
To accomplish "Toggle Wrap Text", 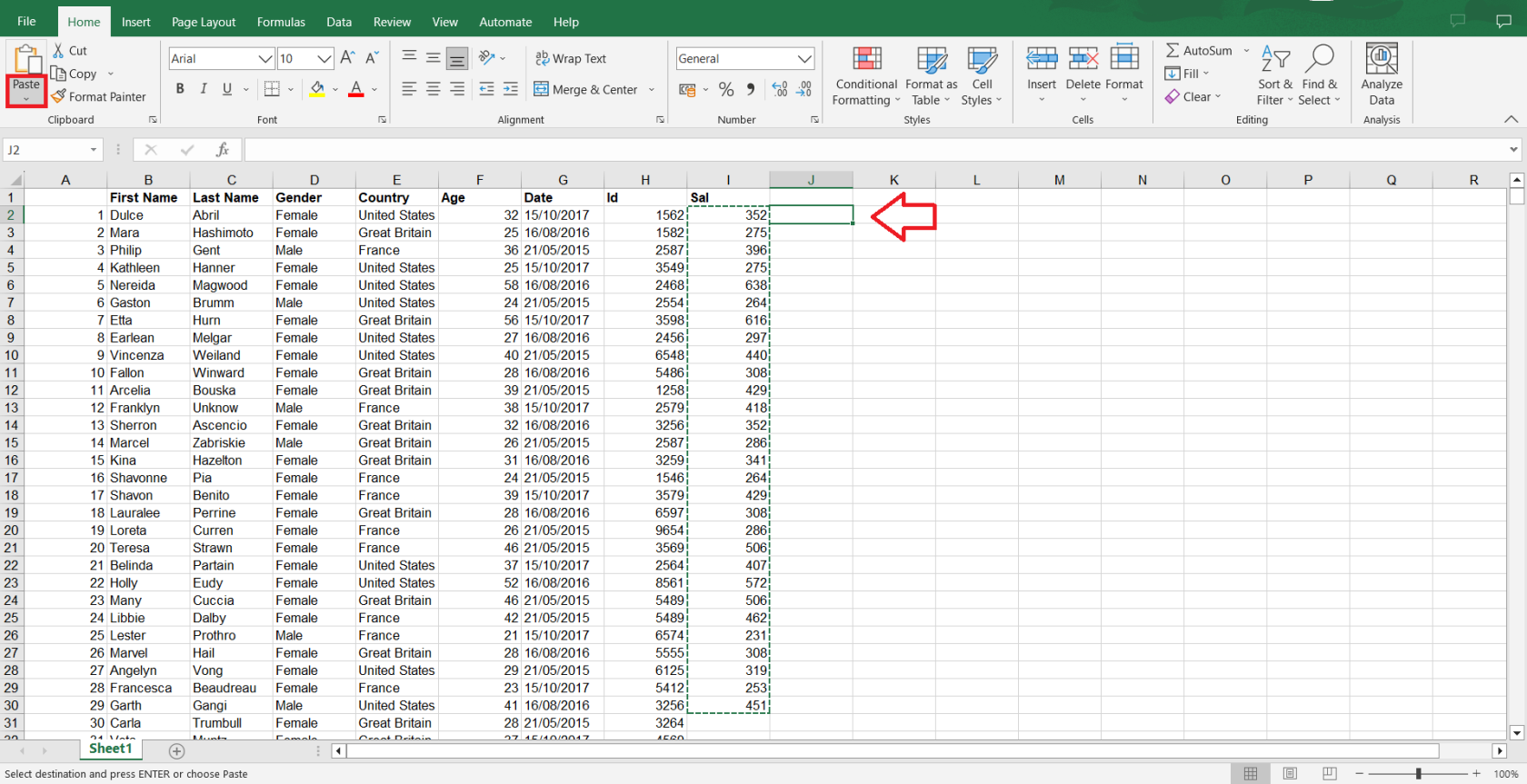I will (x=571, y=58).
